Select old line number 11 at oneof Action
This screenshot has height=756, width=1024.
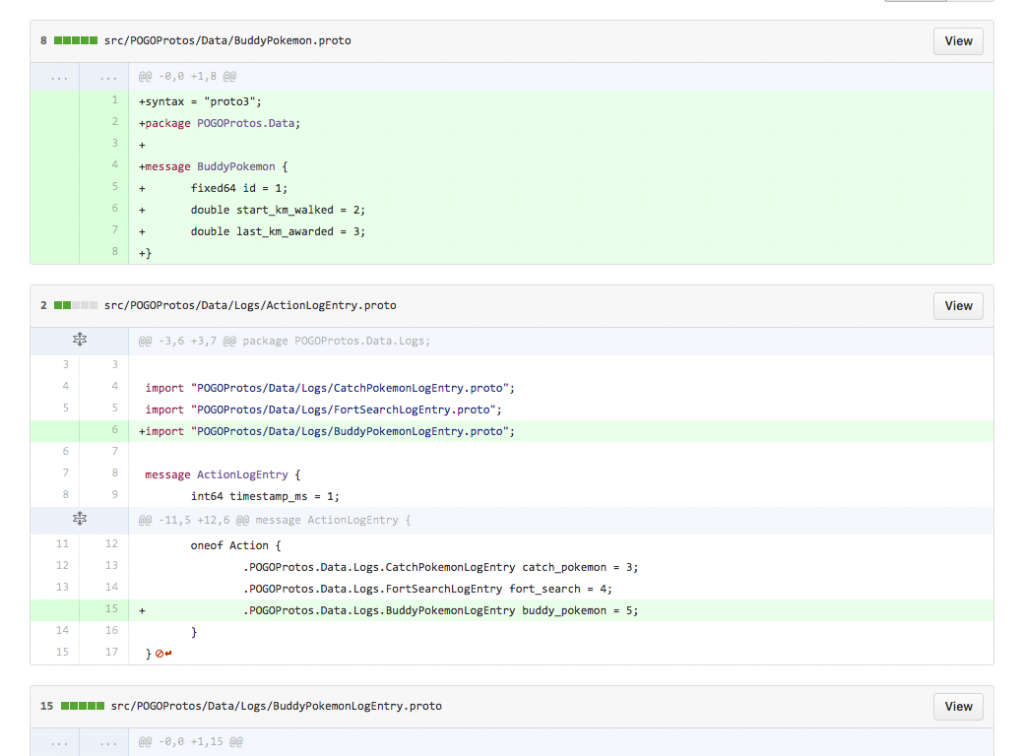pyautogui.click(x=62, y=544)
